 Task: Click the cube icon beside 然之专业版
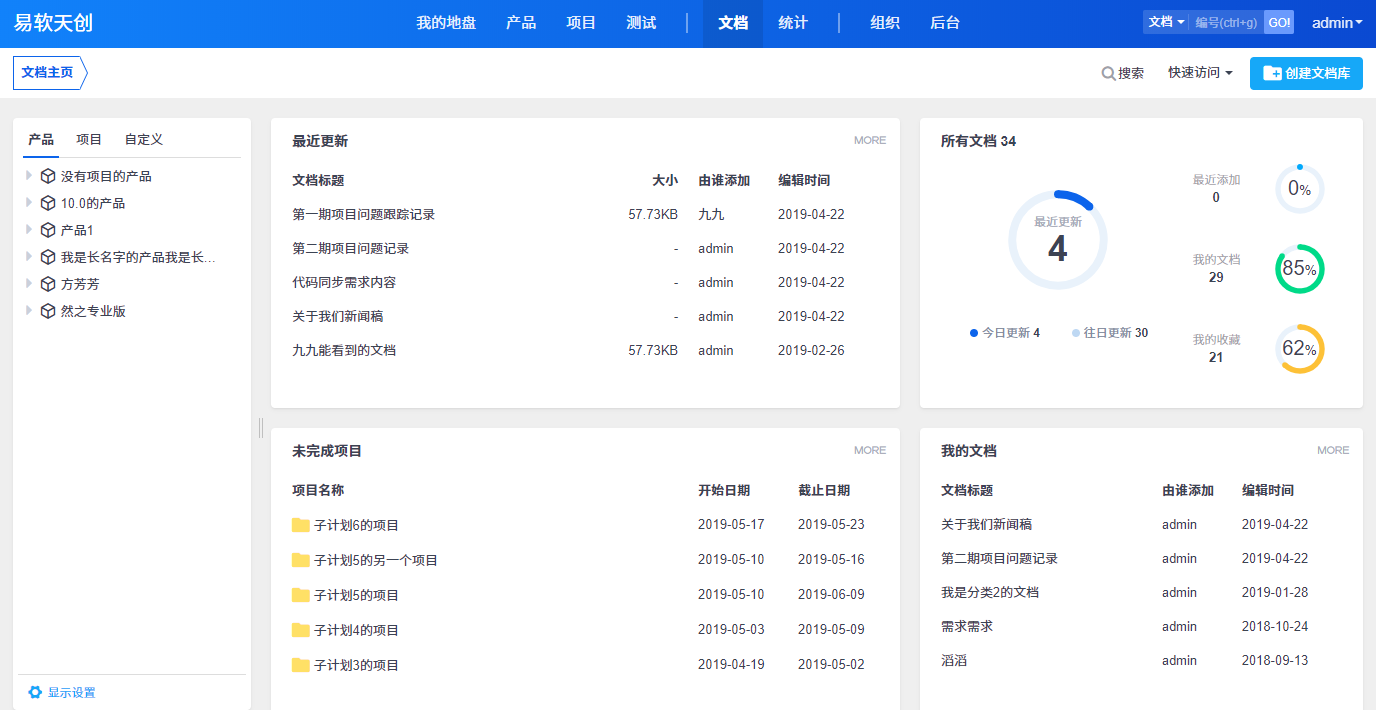47,311
